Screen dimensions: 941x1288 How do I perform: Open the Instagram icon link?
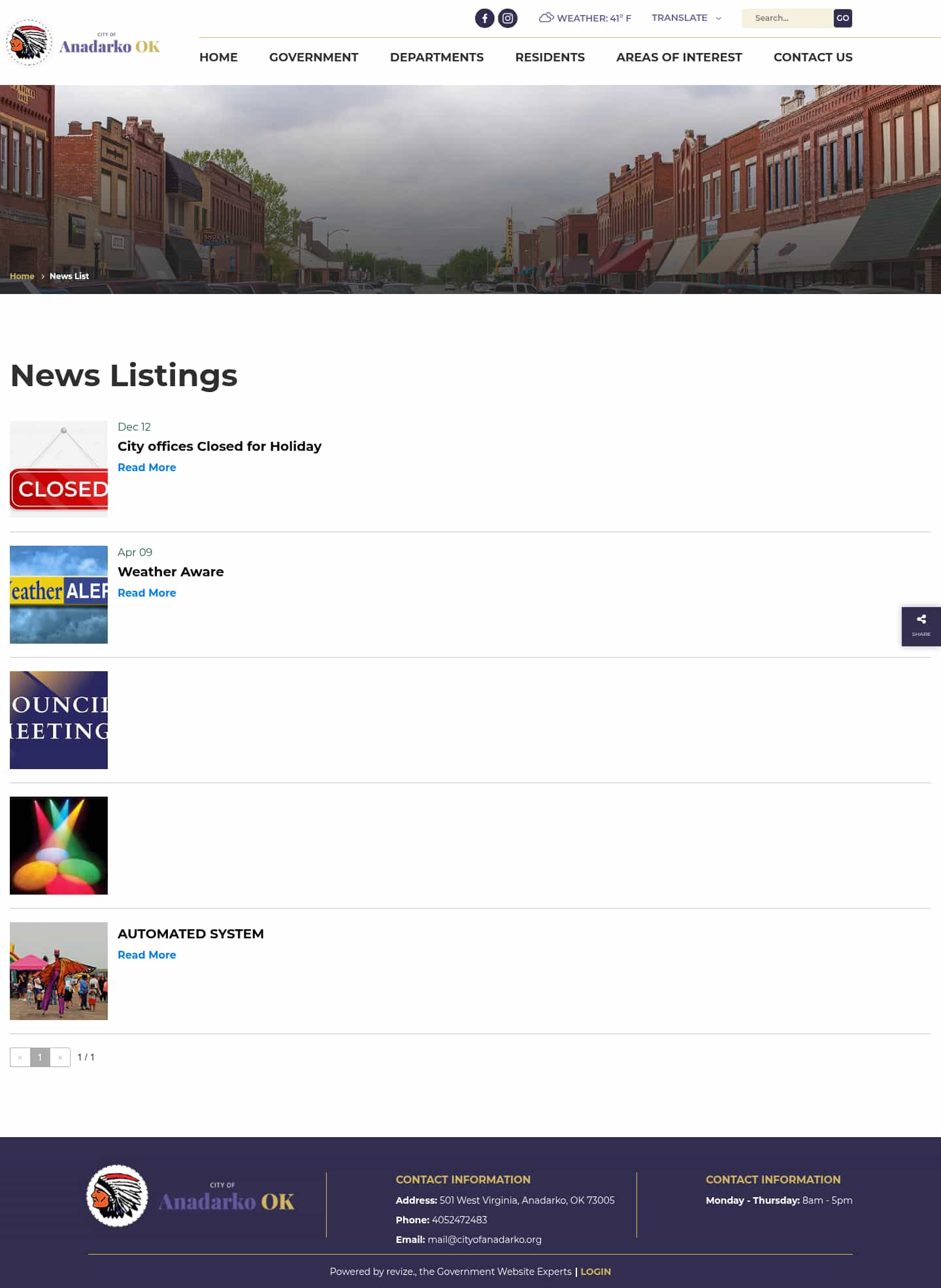pyautogui.click(x=508, y=18)
